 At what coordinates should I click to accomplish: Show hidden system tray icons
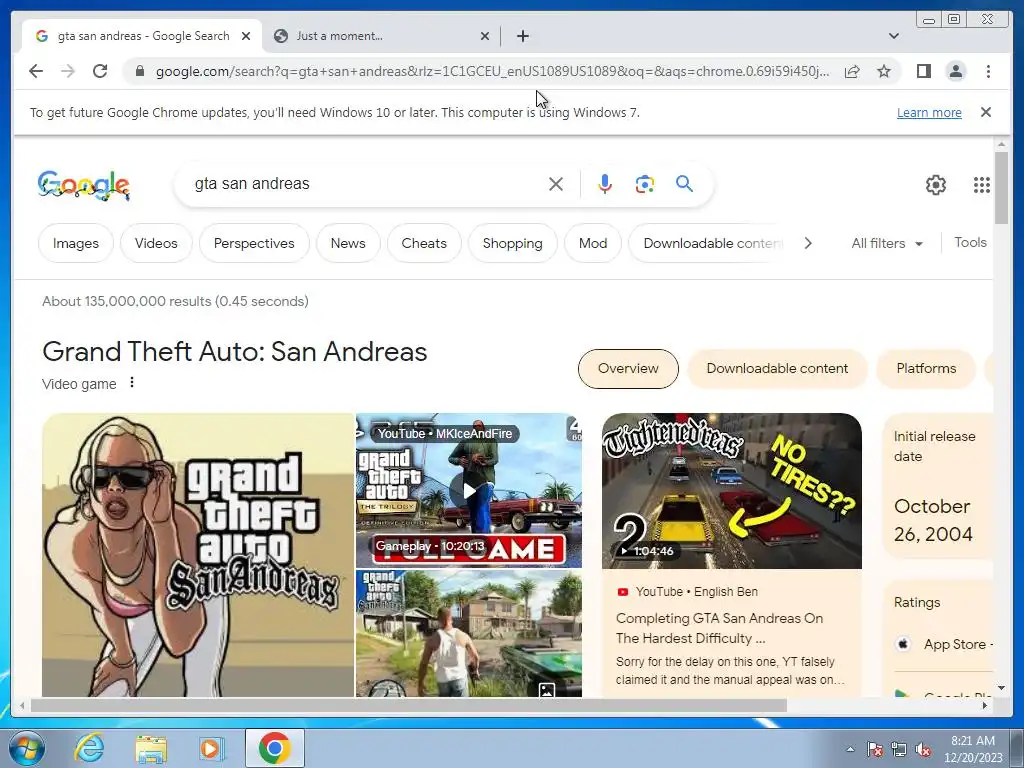click(850, 749)
